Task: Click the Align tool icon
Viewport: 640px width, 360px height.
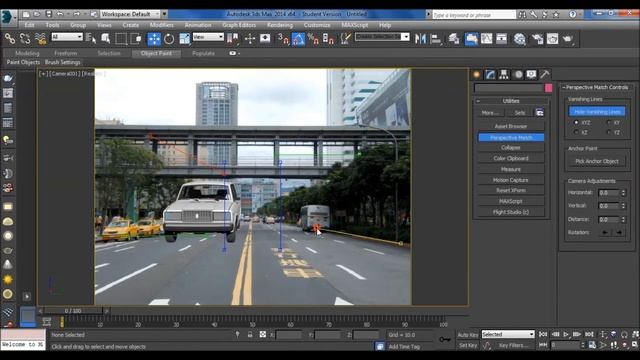Action: click(x=436, y=39)
